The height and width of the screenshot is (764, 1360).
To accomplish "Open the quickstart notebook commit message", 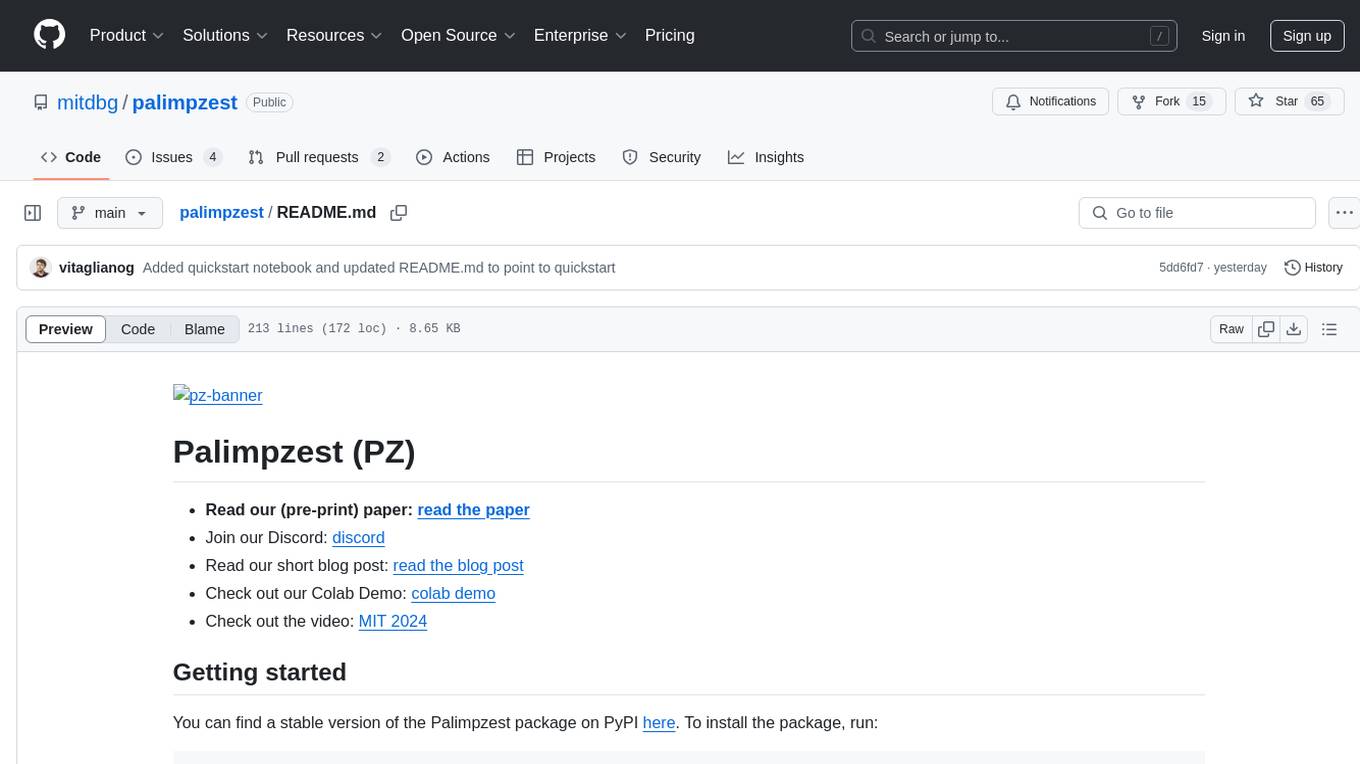I will click(x=379, y=268).
